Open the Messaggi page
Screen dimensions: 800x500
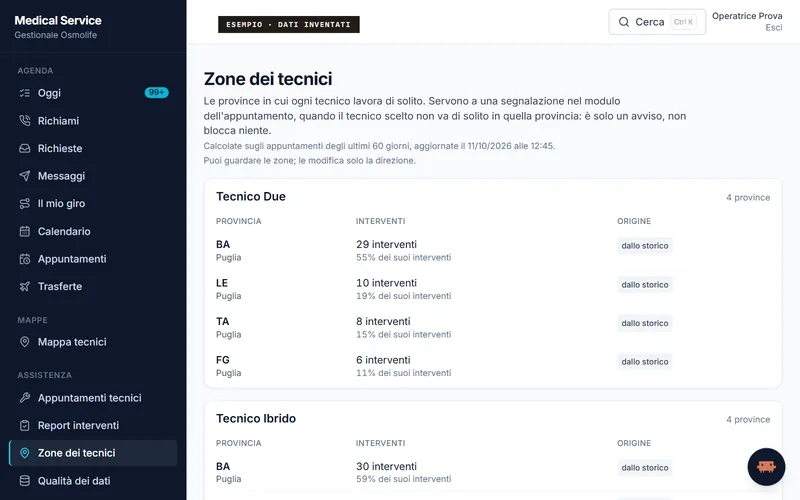tap(93, 176)
